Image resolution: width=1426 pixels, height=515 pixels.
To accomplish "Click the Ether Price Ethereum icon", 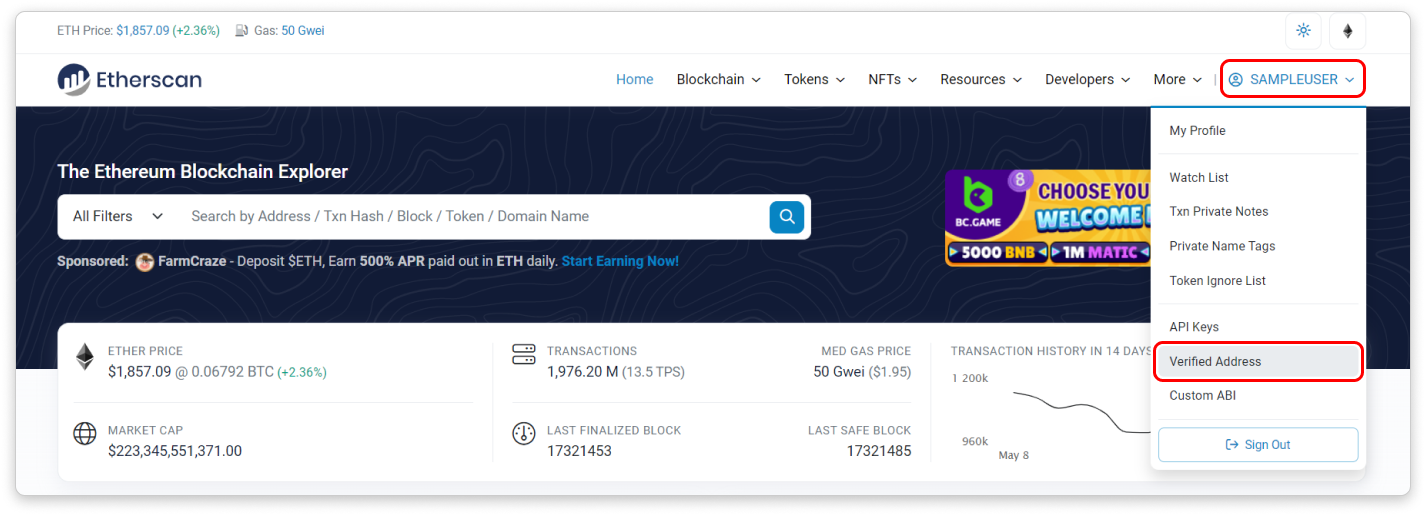I will 85,357.
